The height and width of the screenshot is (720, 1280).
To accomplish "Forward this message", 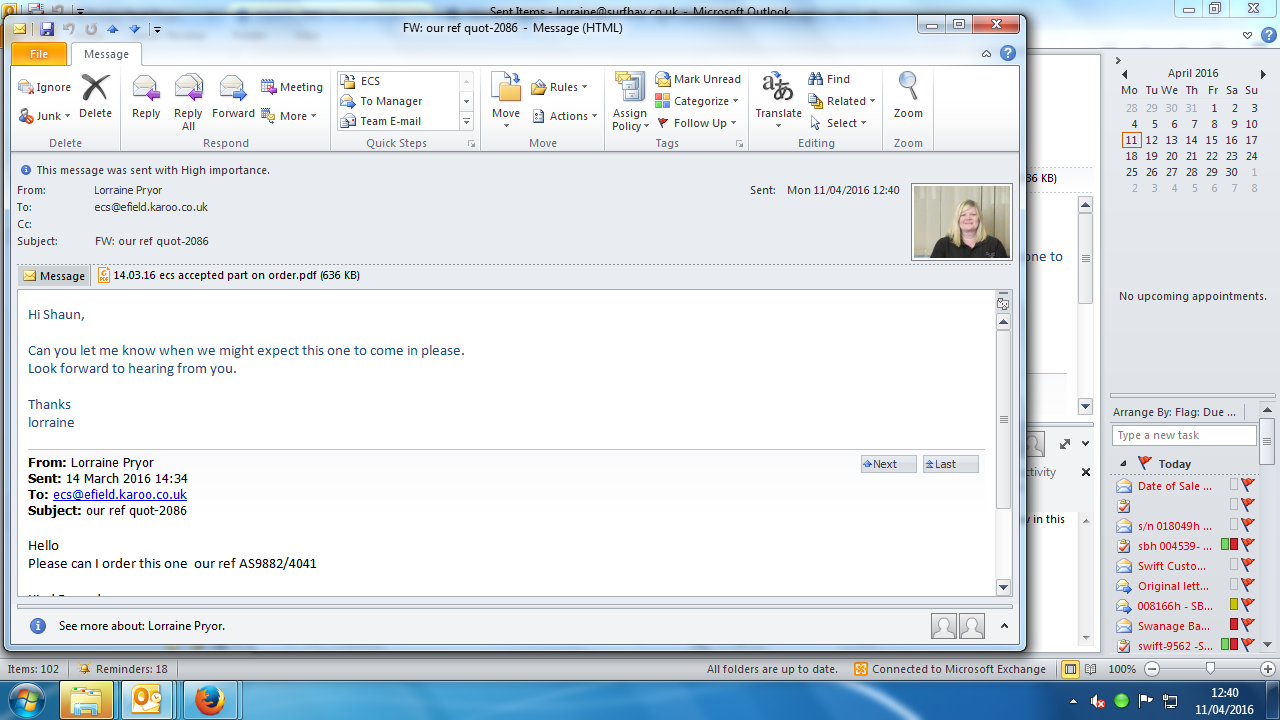I will click(233, 97).
